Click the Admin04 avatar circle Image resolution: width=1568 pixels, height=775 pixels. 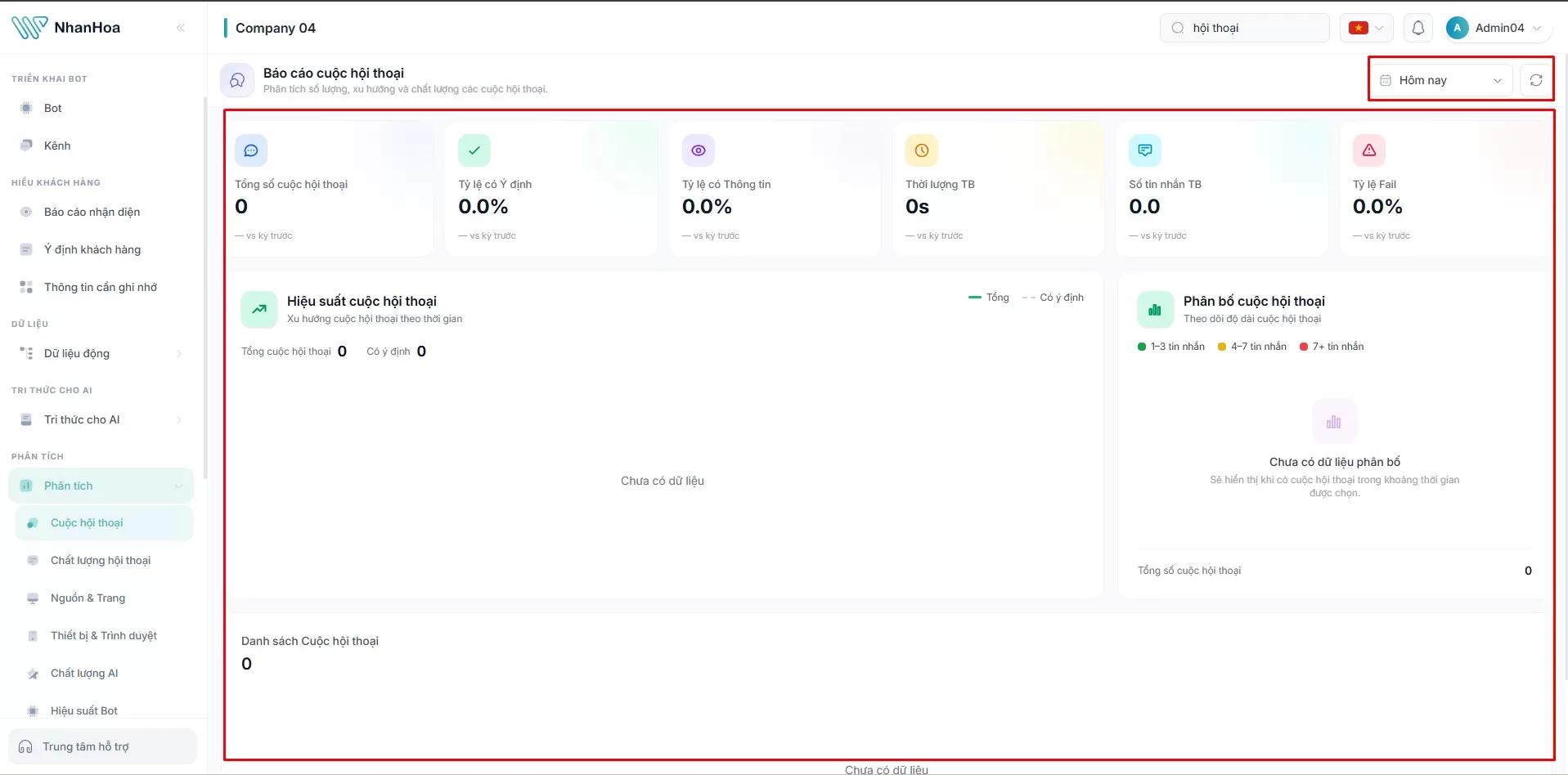[x=1457, y=28]
